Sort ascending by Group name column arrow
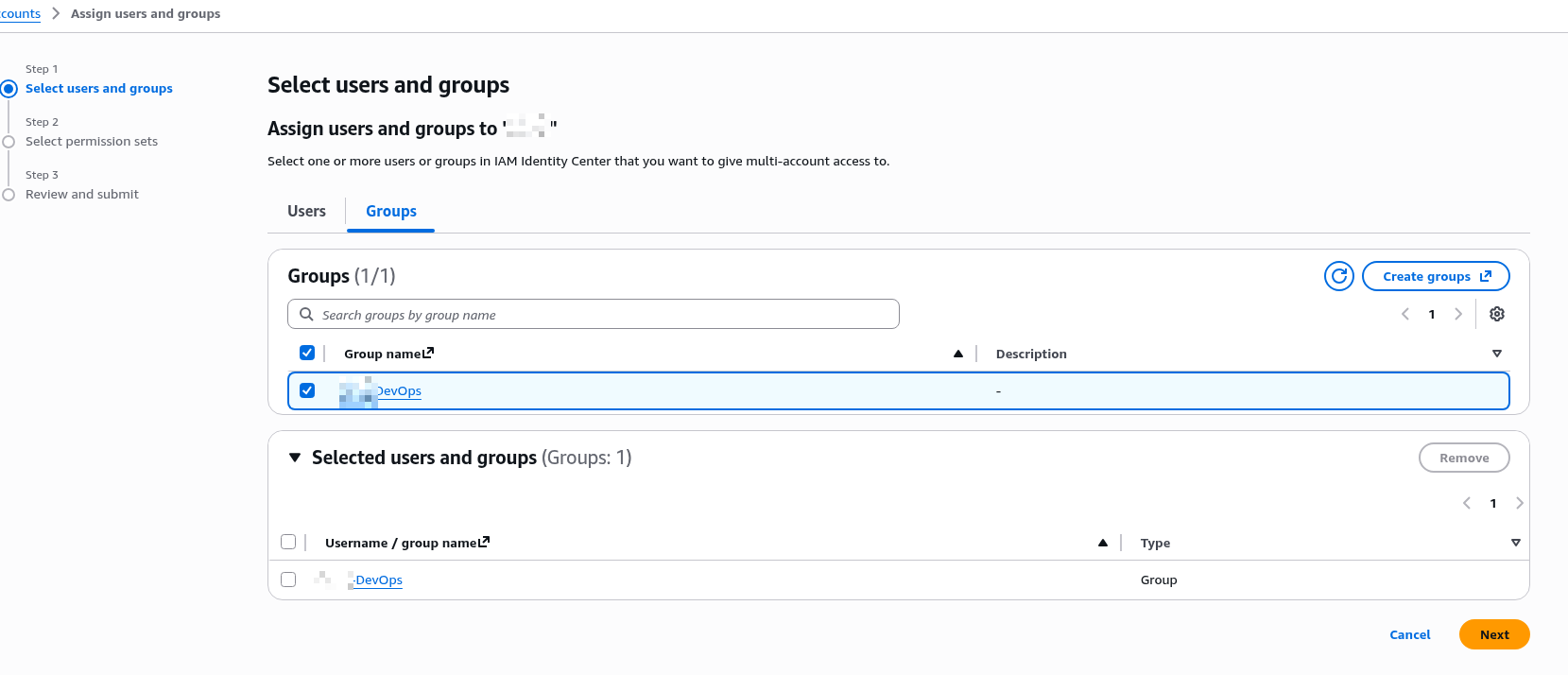The image size is (1568, 675). point(957,354)
